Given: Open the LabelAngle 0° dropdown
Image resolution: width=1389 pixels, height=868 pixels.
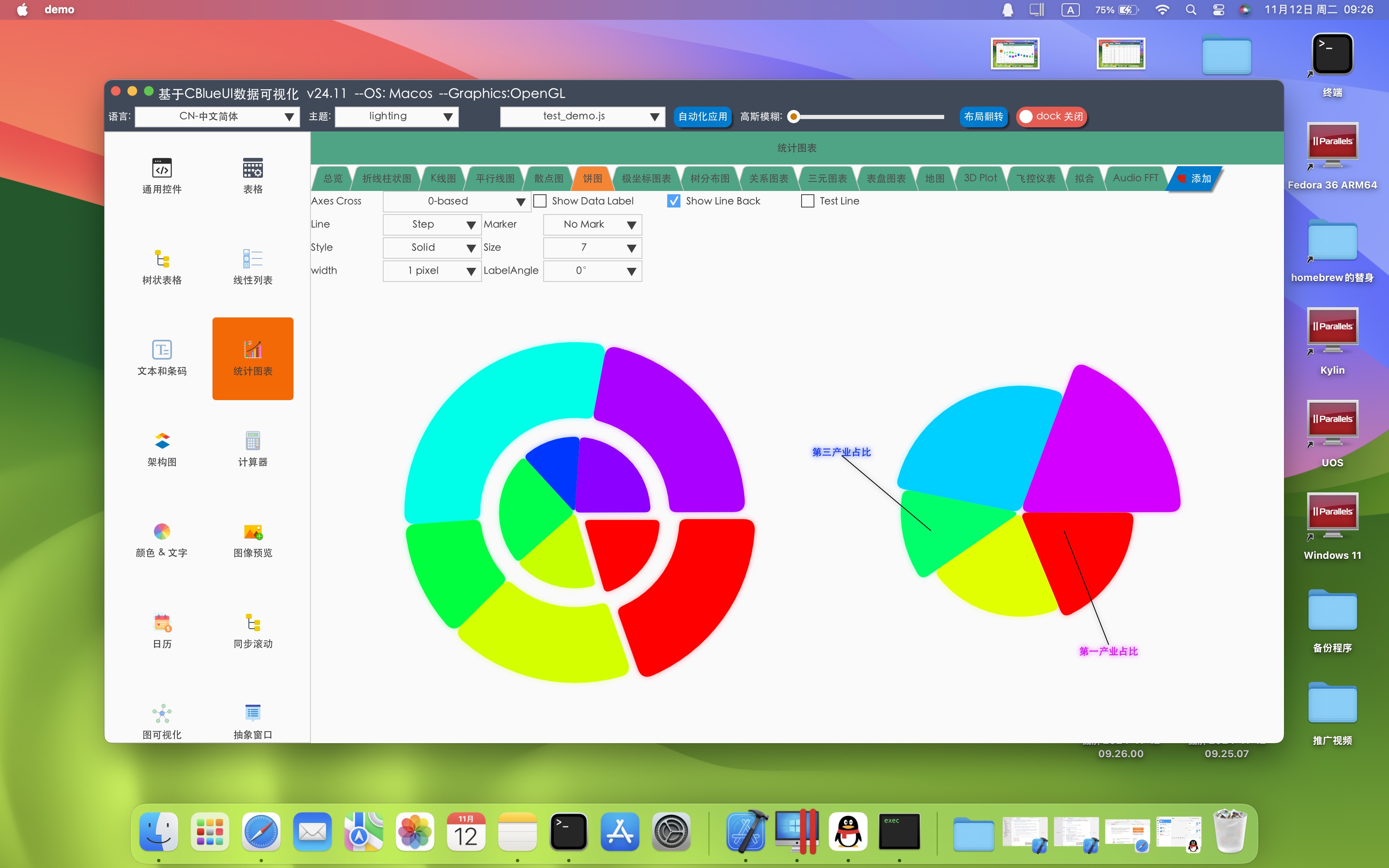Looking at the screenshot, I should tap(592, 270).
